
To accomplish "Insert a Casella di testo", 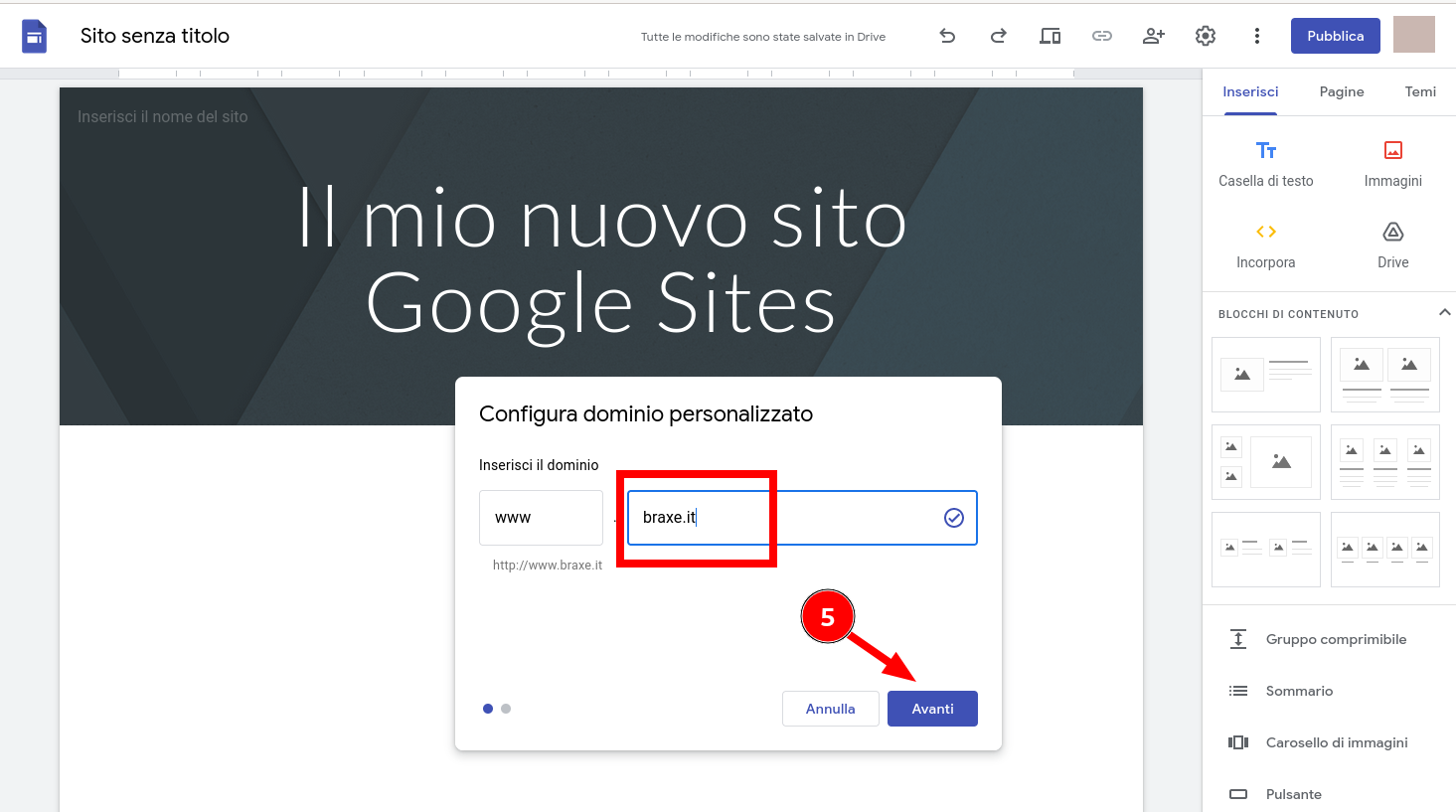I will coord(1266,164).
